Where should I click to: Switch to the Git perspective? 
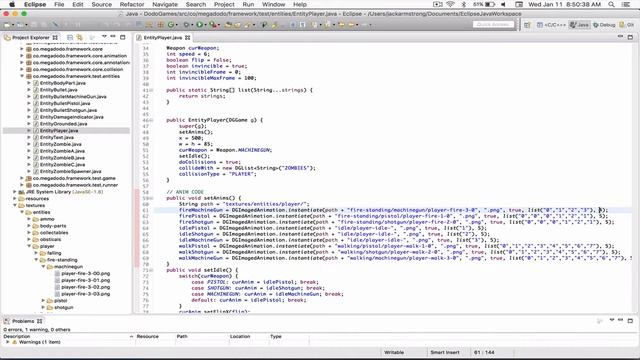click(627, 25)
